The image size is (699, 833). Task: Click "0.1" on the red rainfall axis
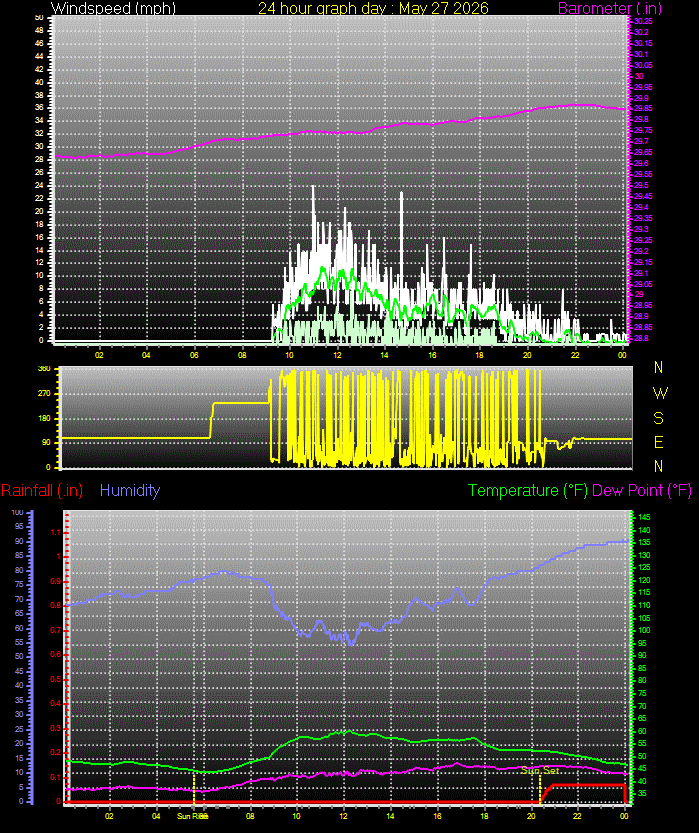[56, 777]
